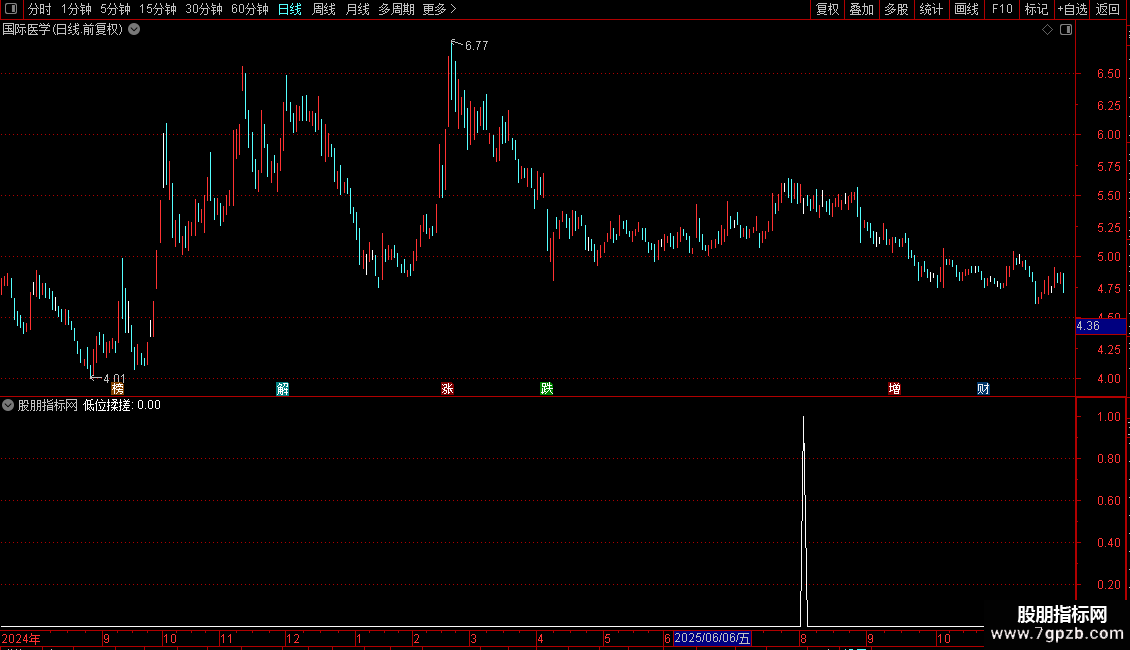The height and width of the screenshot is (650, 1130).
Task: Click the 叠加 overlay button
Action: (862, 9)
